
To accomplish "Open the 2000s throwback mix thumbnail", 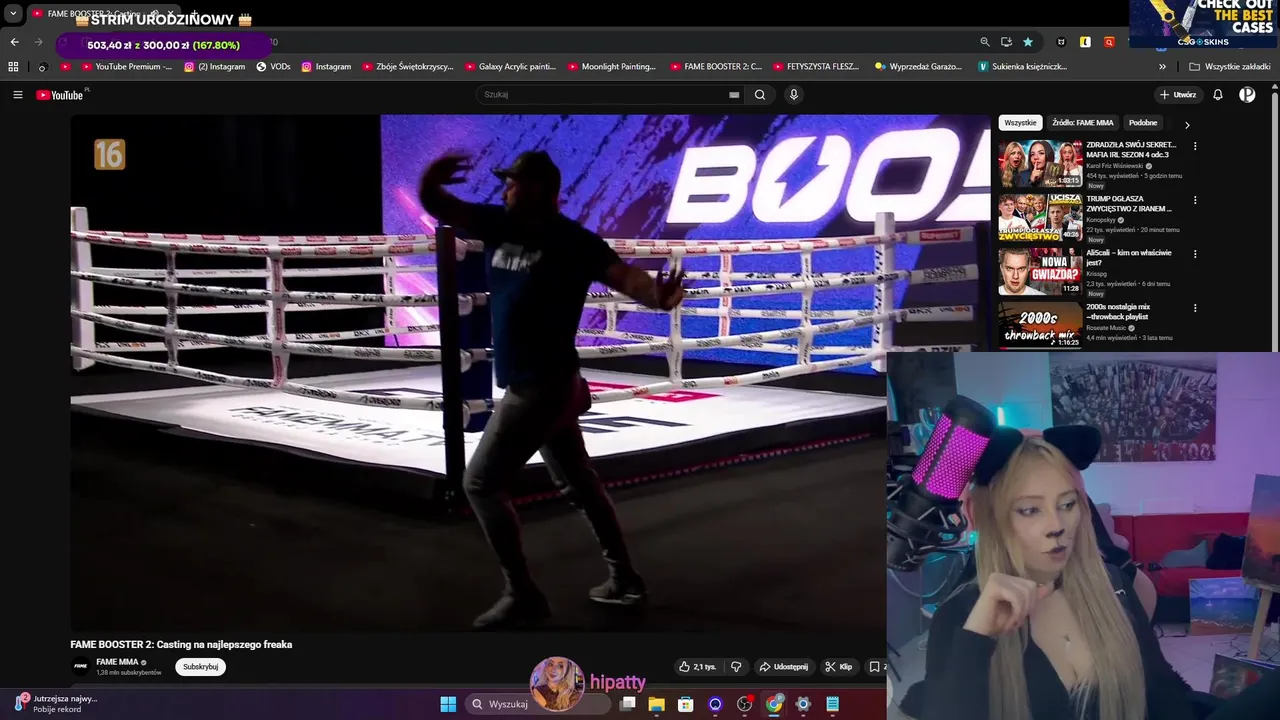I will 1040,325.
